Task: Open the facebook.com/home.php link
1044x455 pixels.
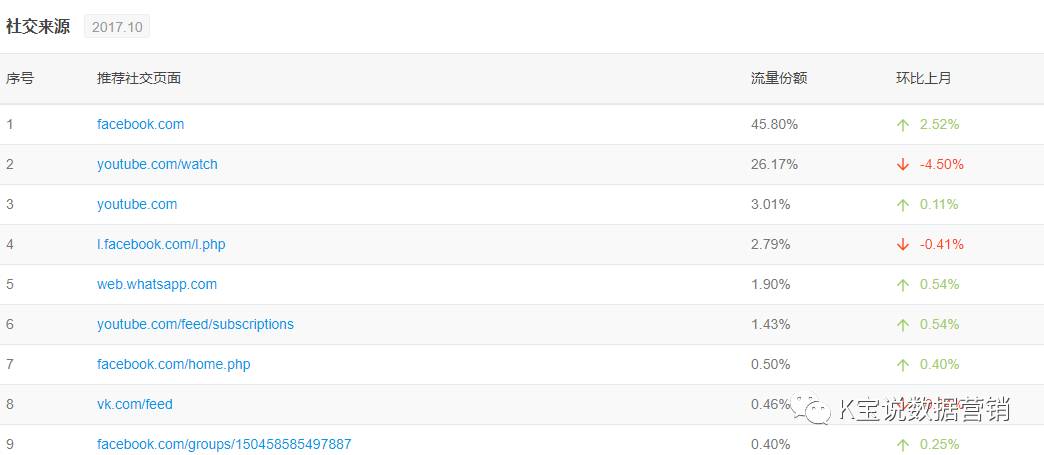Action: [x=173, y=364]
